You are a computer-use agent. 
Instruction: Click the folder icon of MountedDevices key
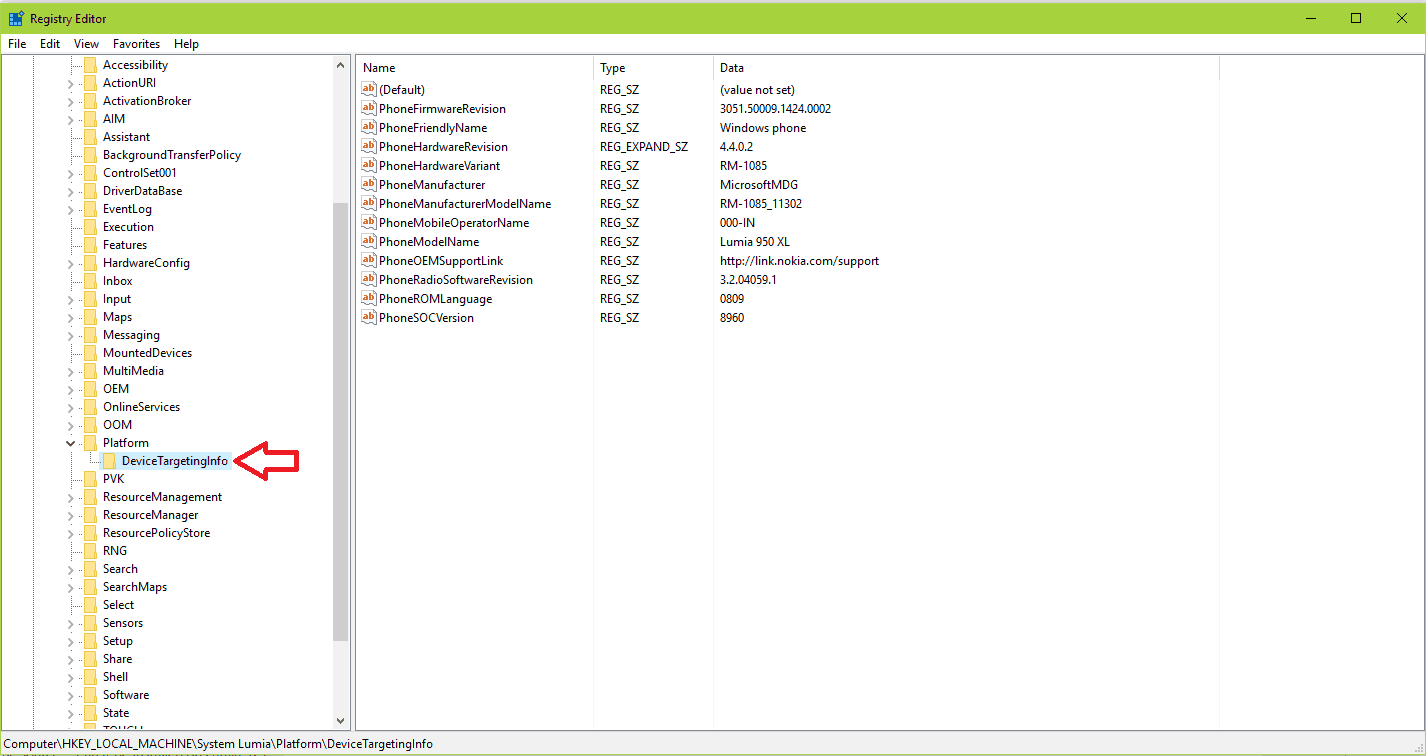90,353
